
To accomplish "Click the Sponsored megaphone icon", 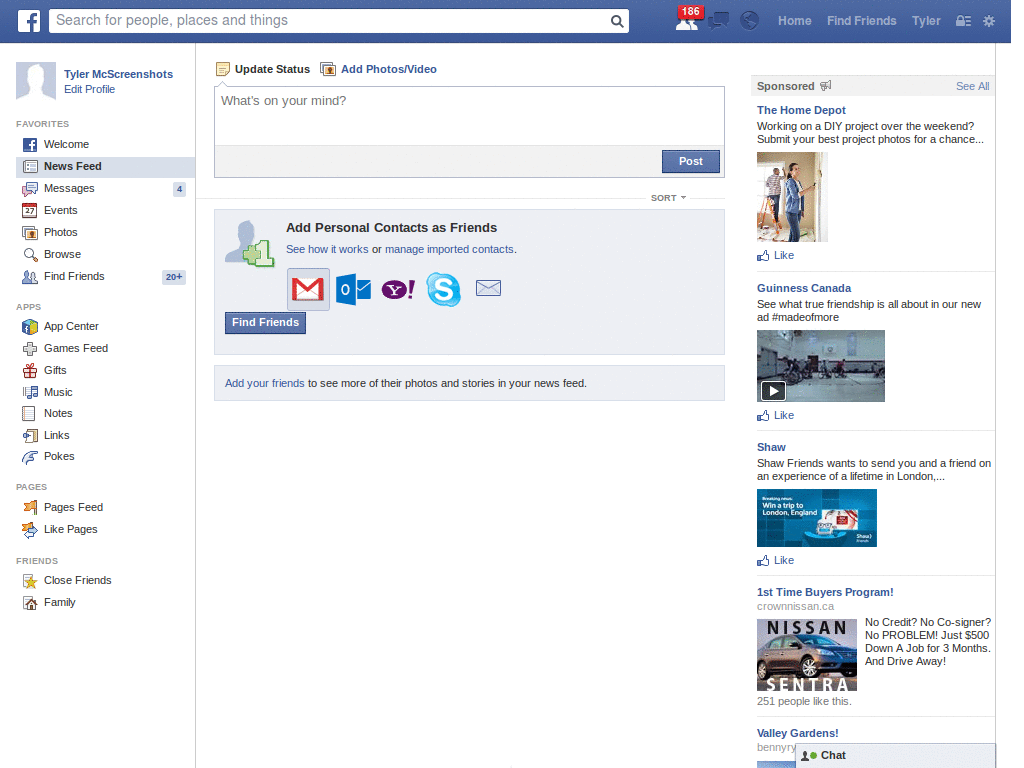I will (x=825, y=86).
